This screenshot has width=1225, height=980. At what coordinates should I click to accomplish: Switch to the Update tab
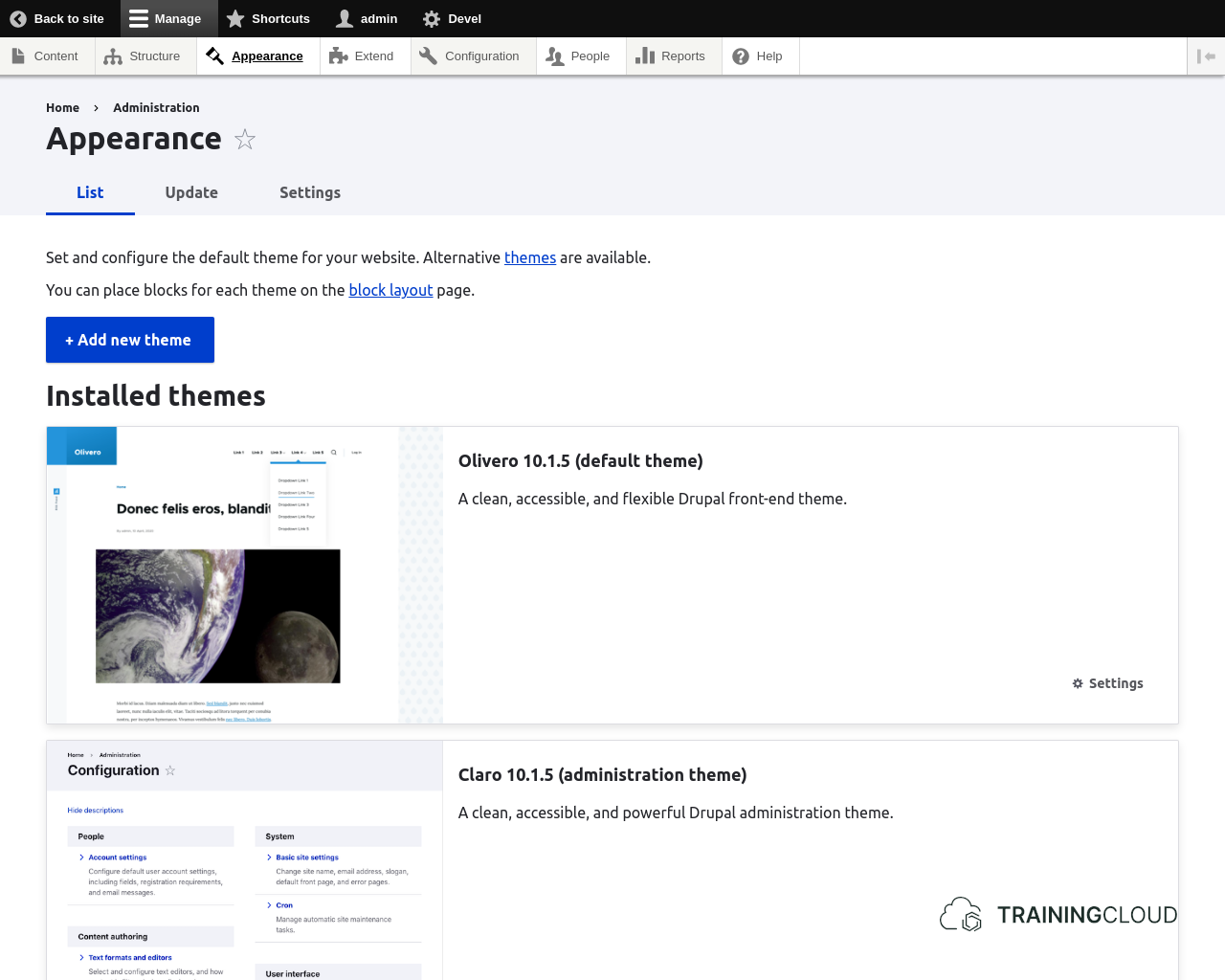coord(191,192)
